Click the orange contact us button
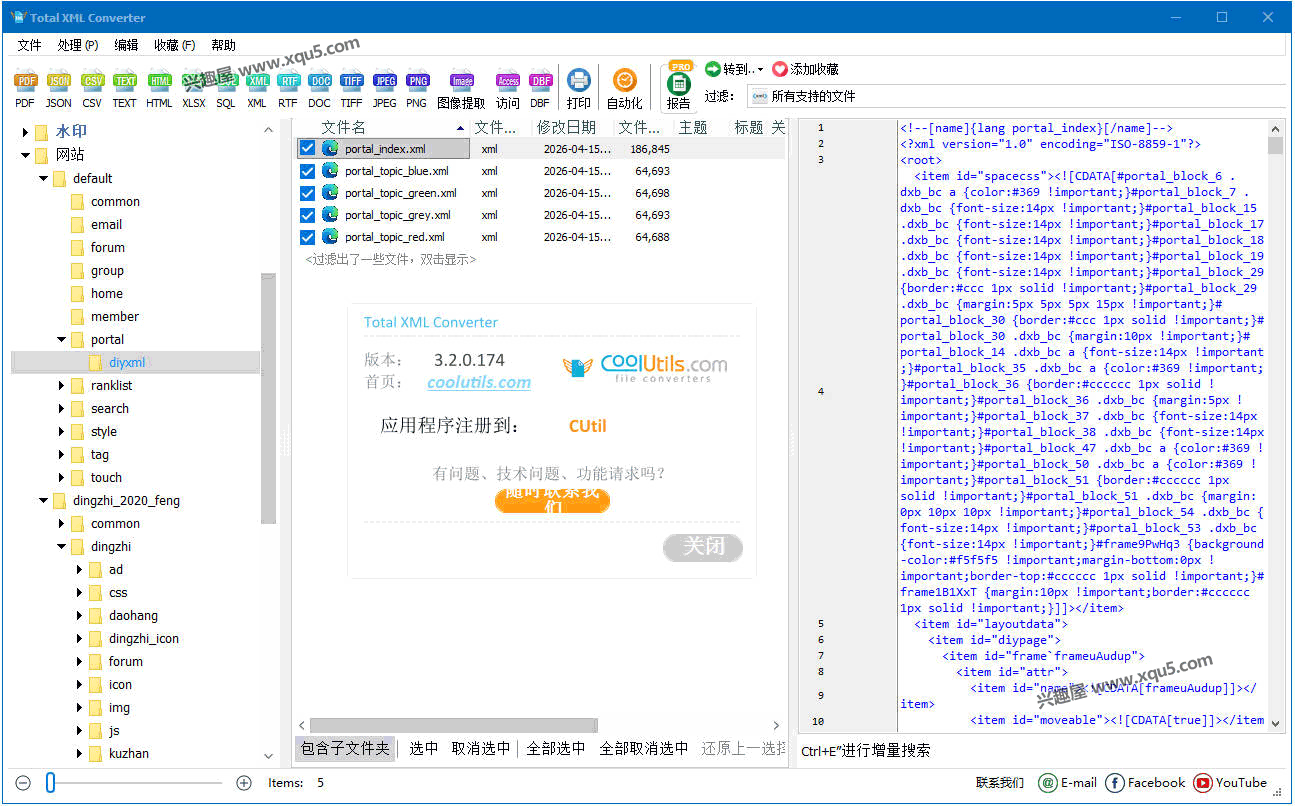The height and width of the screenshot is (806, 1295). [x=552, y=500]
